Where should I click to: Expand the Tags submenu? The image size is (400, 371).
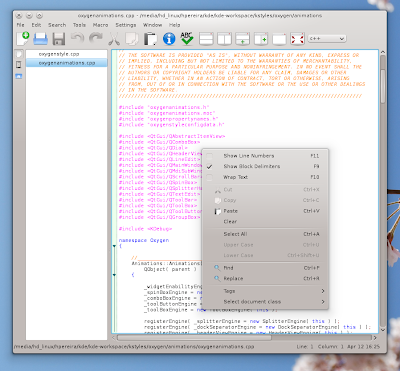pyautogui.click(x=265, y=291)
